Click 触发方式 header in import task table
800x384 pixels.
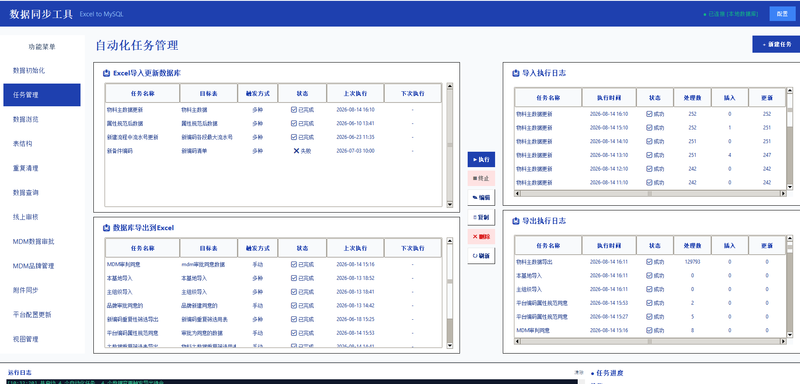[x=258, y=94]
